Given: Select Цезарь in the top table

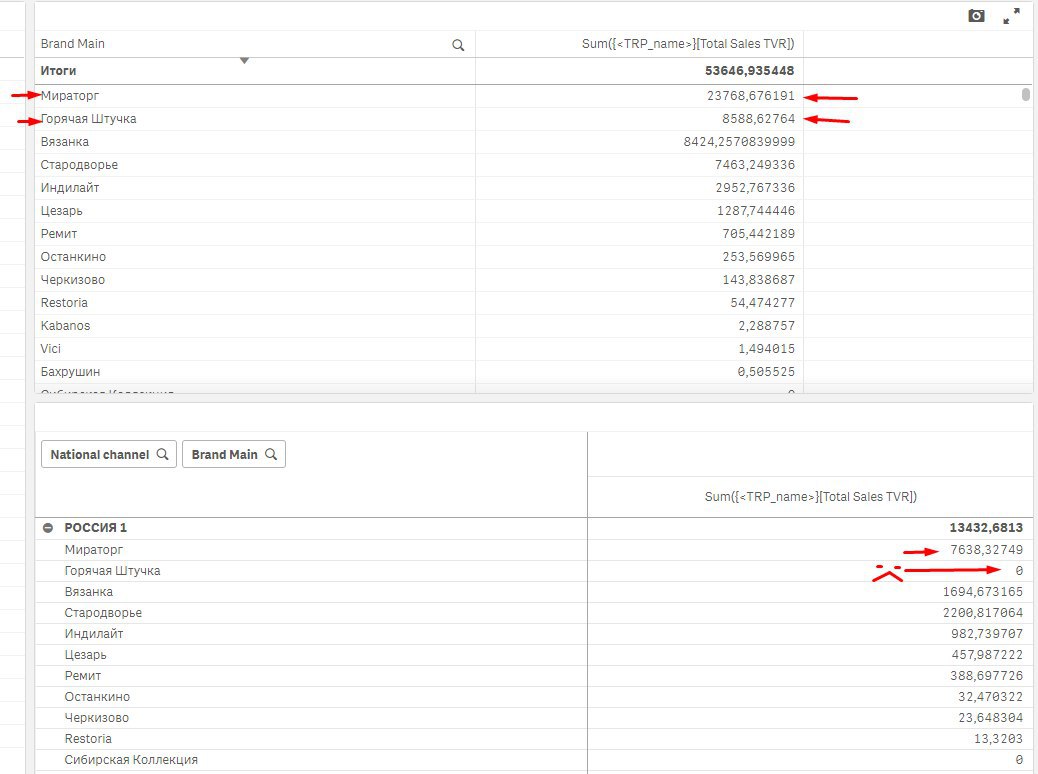Looking at the screenshot, I should coord(62,211).
